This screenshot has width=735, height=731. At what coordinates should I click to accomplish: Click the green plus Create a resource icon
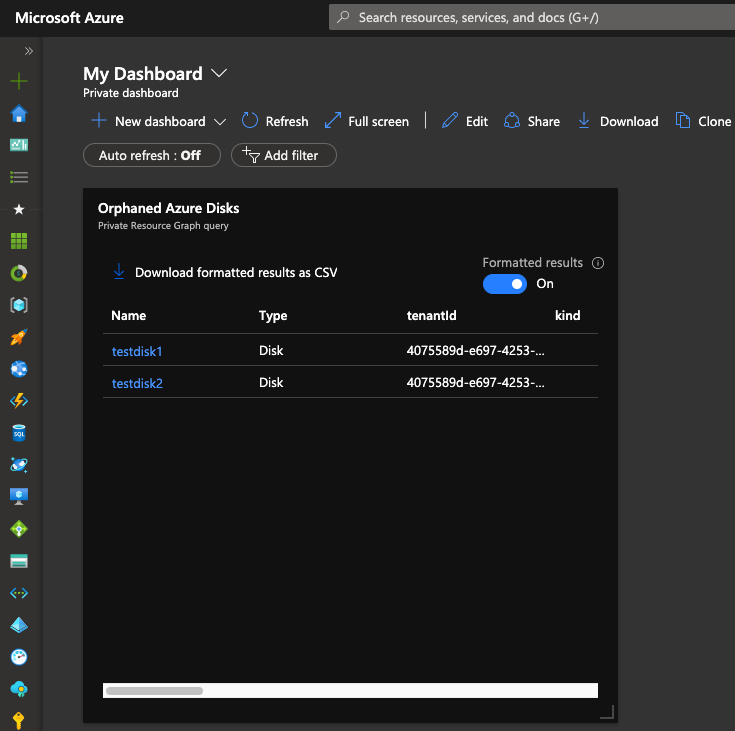tap(19, 81)
